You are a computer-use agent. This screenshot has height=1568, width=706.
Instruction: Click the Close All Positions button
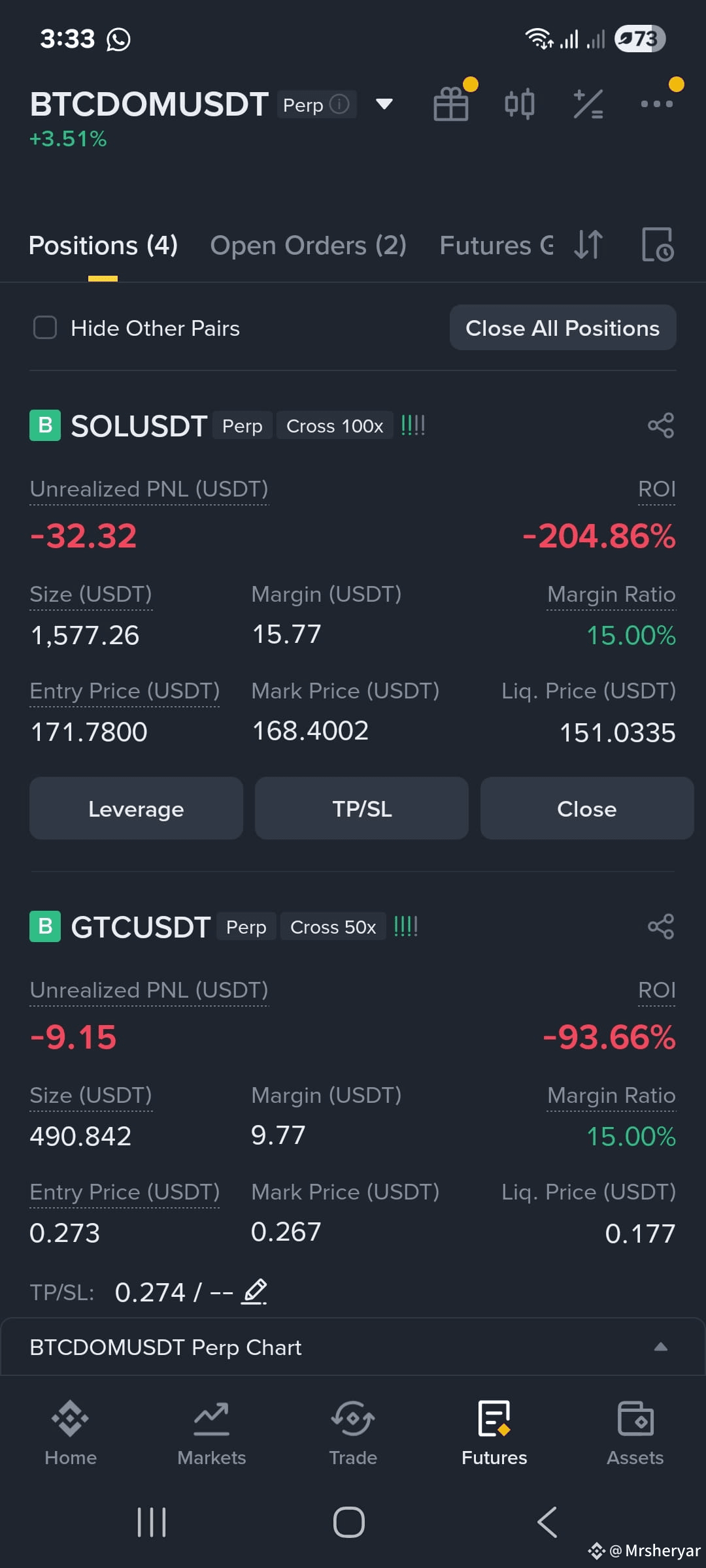563,327
